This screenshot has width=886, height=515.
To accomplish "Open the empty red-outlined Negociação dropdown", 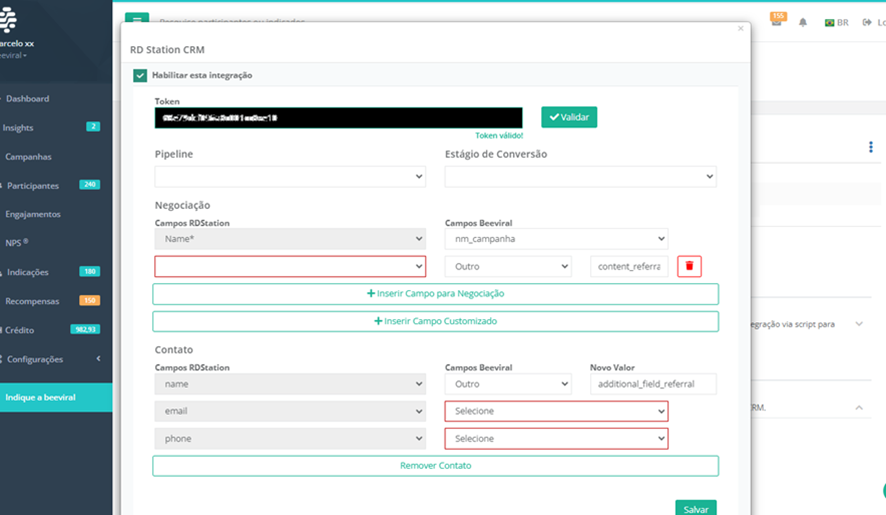I will [x=290, y=266].
